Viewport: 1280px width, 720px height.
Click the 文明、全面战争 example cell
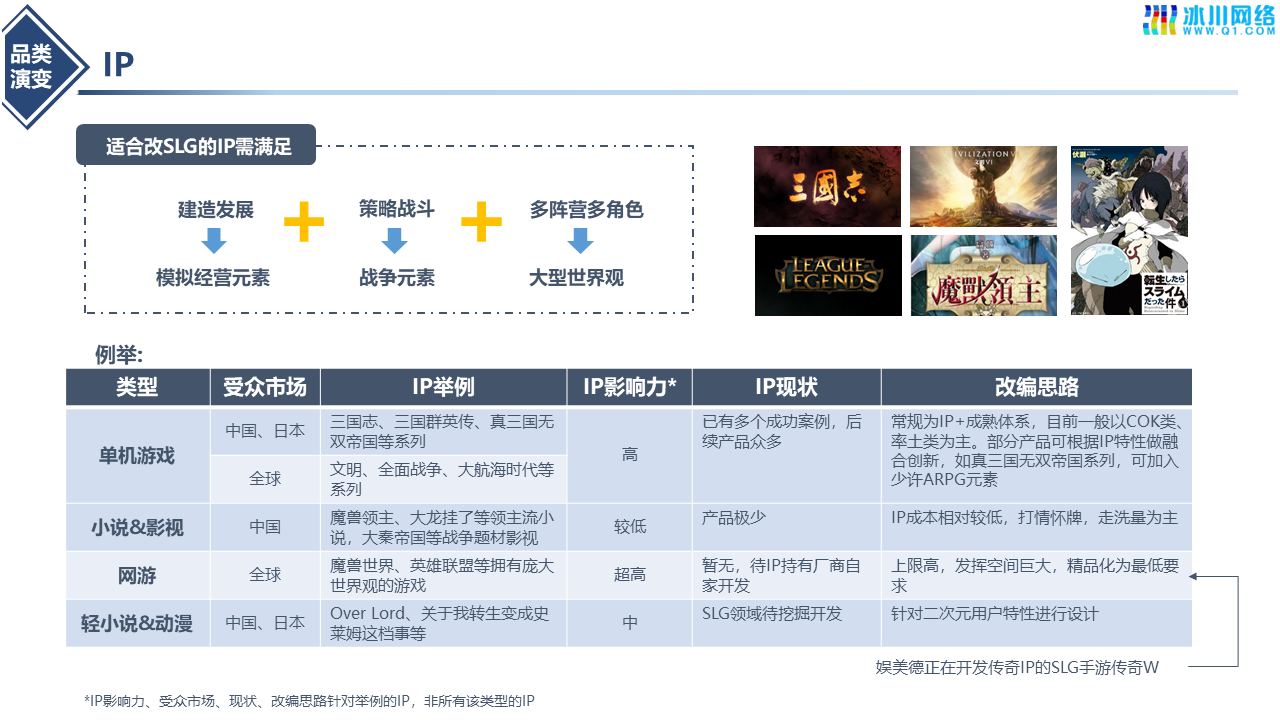pyautogui.click(x=443, y=479)
